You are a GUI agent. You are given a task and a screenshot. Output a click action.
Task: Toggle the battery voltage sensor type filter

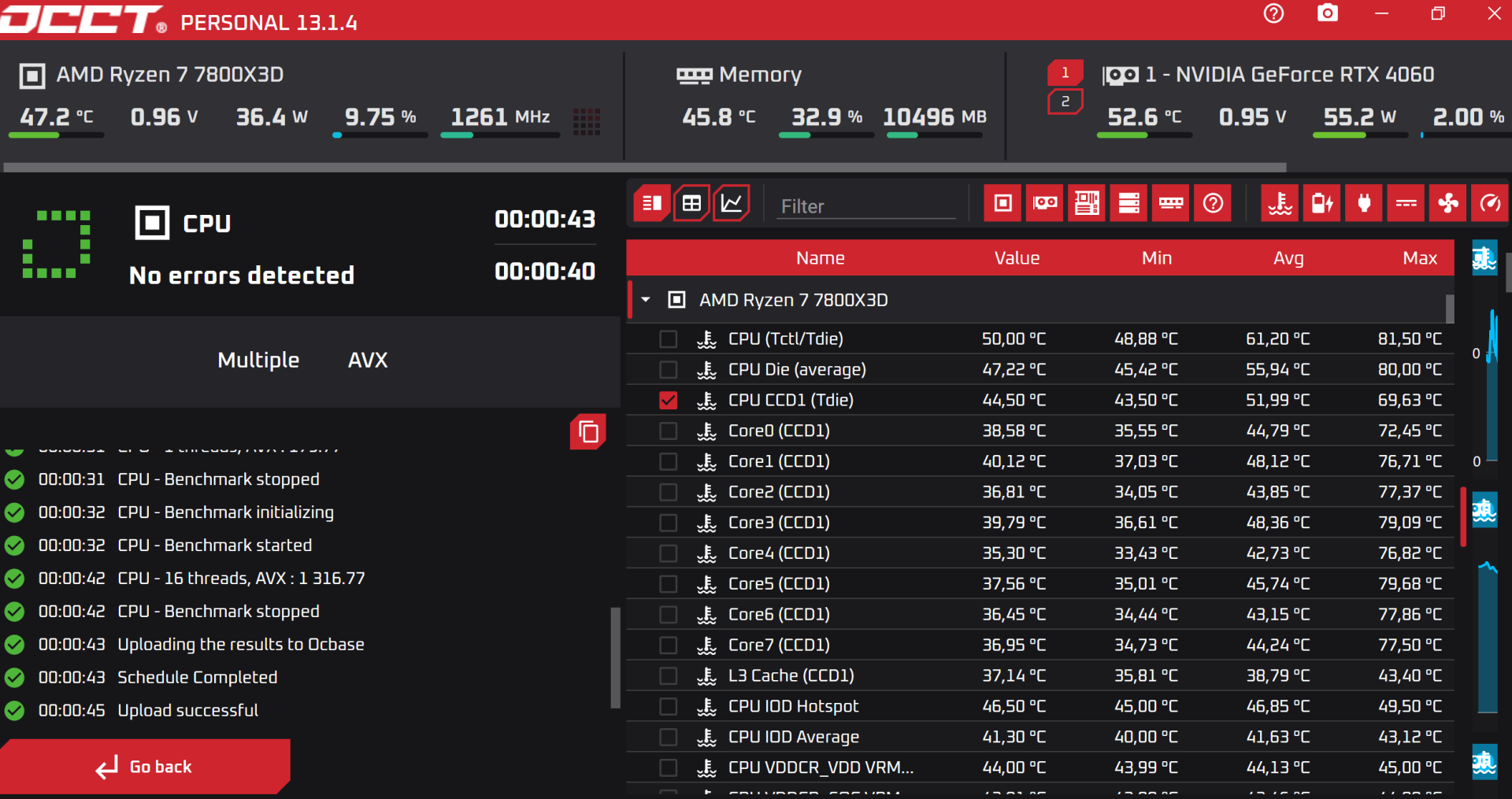[1321, 204]
